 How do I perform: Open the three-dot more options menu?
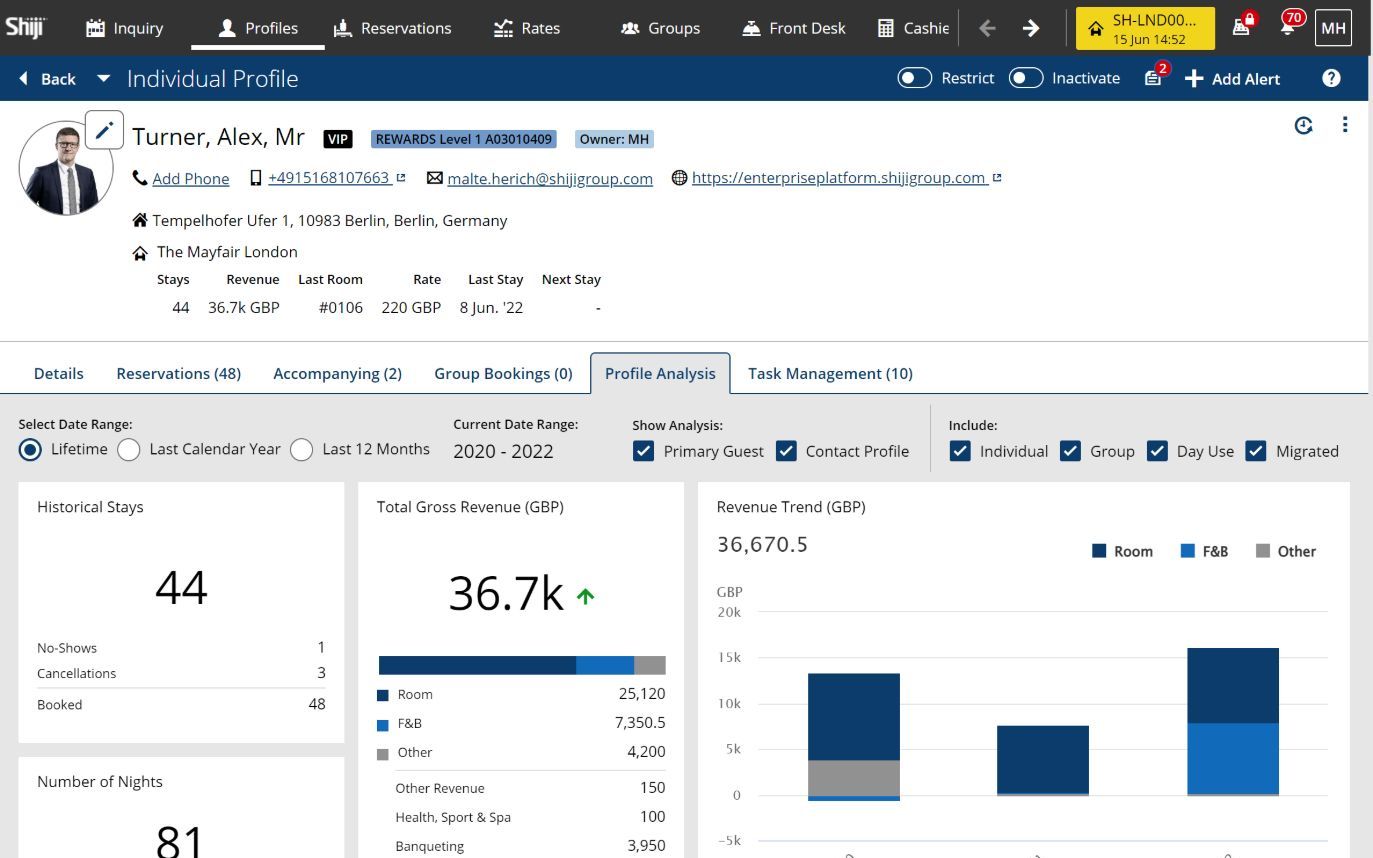[1345, 125]
